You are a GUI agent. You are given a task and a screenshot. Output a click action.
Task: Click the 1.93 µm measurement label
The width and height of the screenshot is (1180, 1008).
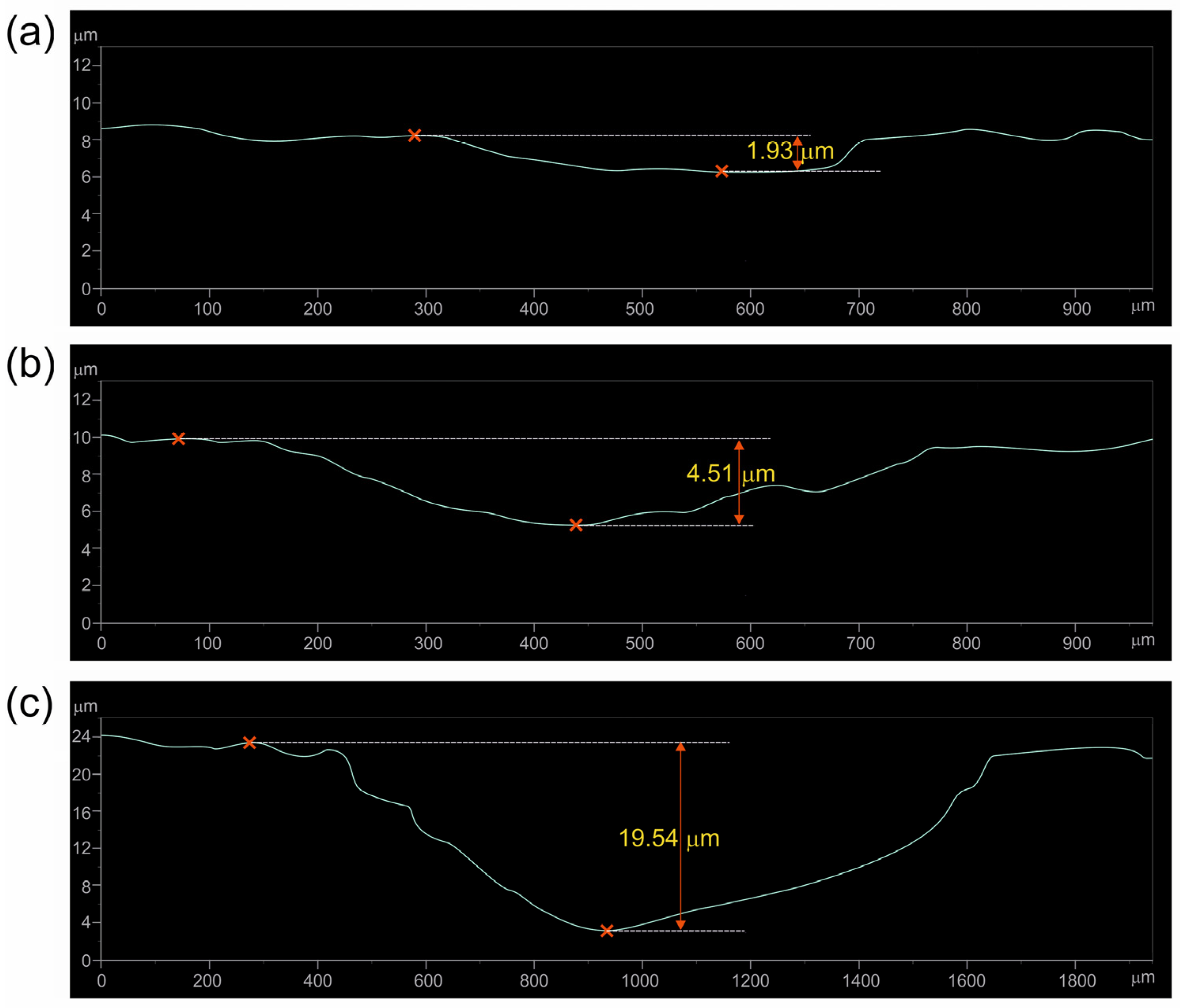[x=789, y=151]
